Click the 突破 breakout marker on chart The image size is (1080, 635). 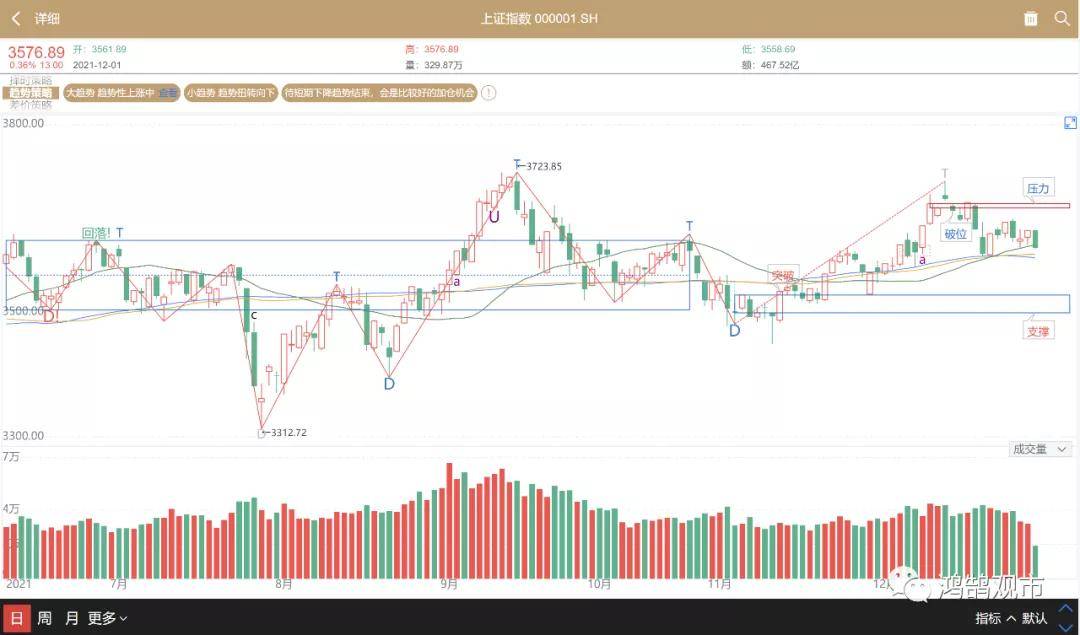click(x=782, y=275)
